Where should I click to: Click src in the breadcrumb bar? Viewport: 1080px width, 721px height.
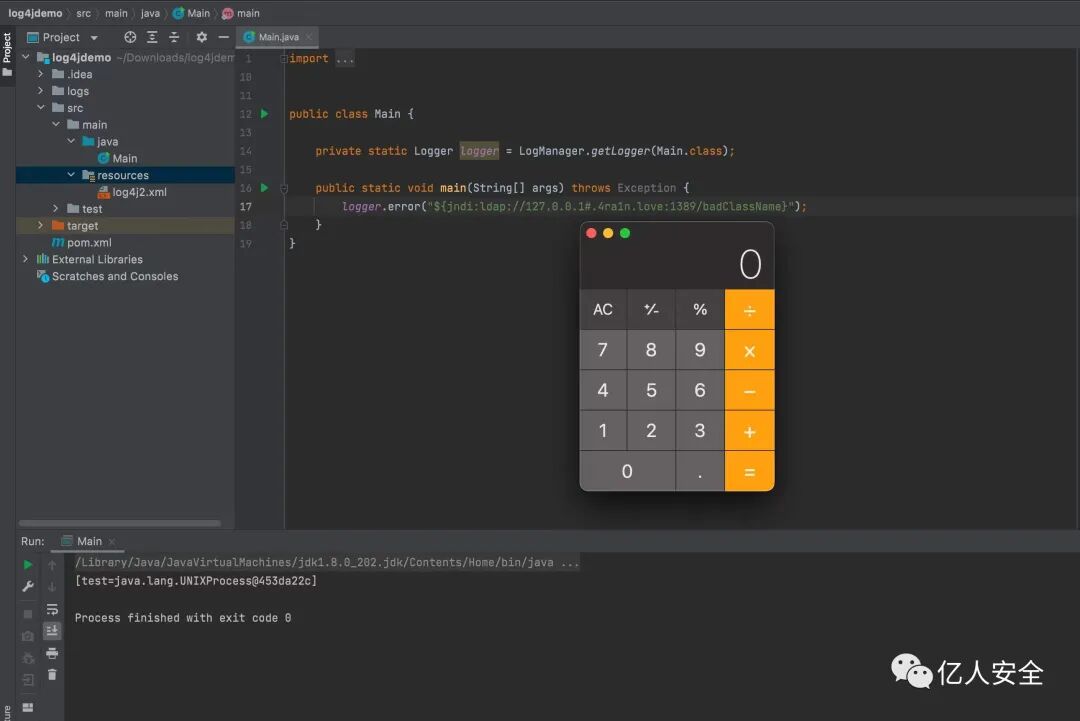[83, 13]
